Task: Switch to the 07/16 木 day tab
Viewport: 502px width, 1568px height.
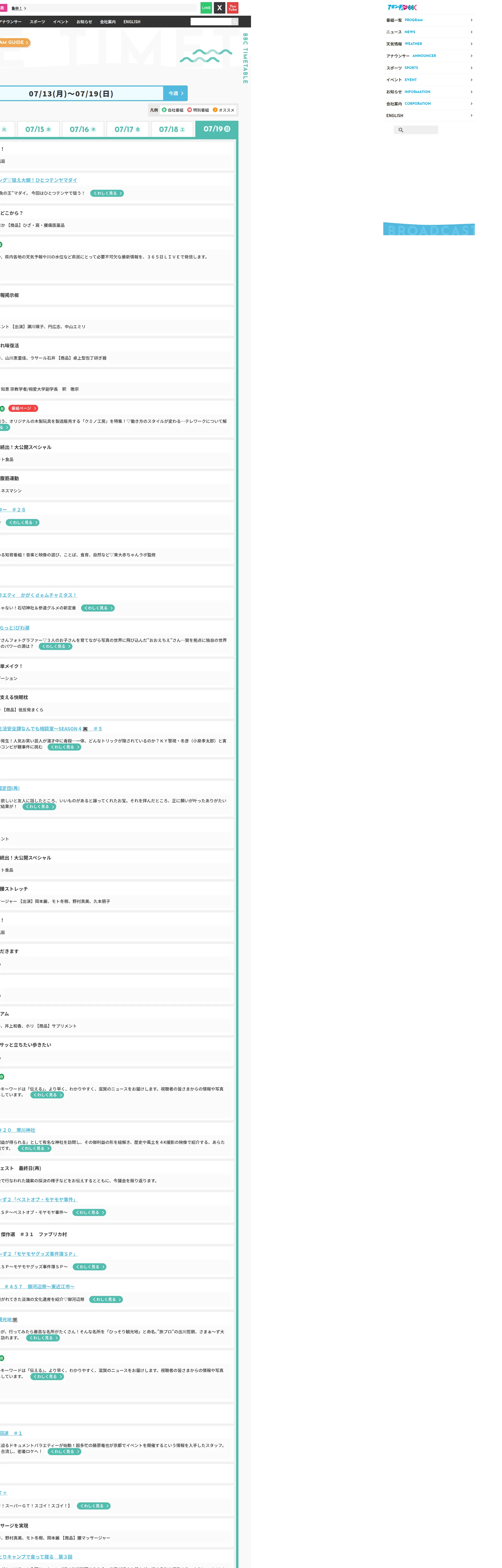Action: (x=83, y=130)
